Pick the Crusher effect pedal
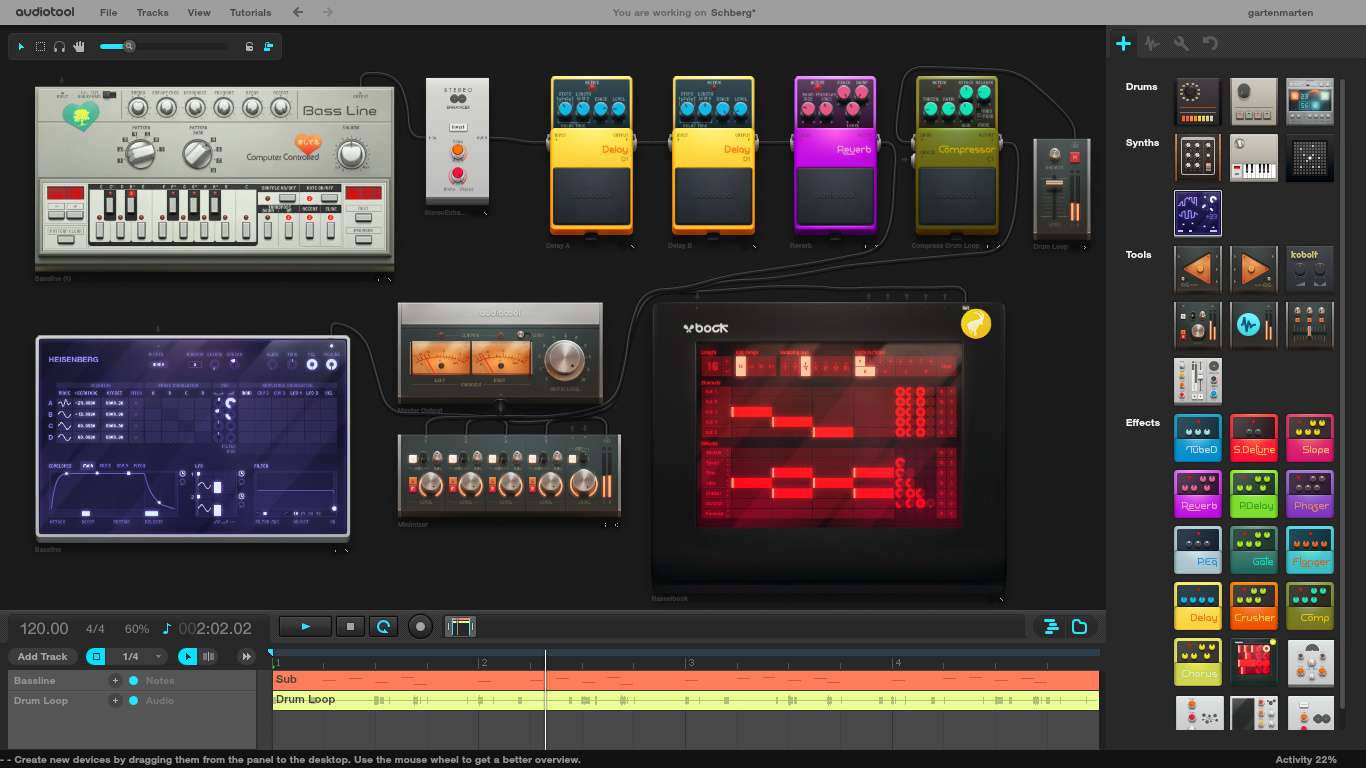Screen dimensions: 1366x768 point(1253,606)
